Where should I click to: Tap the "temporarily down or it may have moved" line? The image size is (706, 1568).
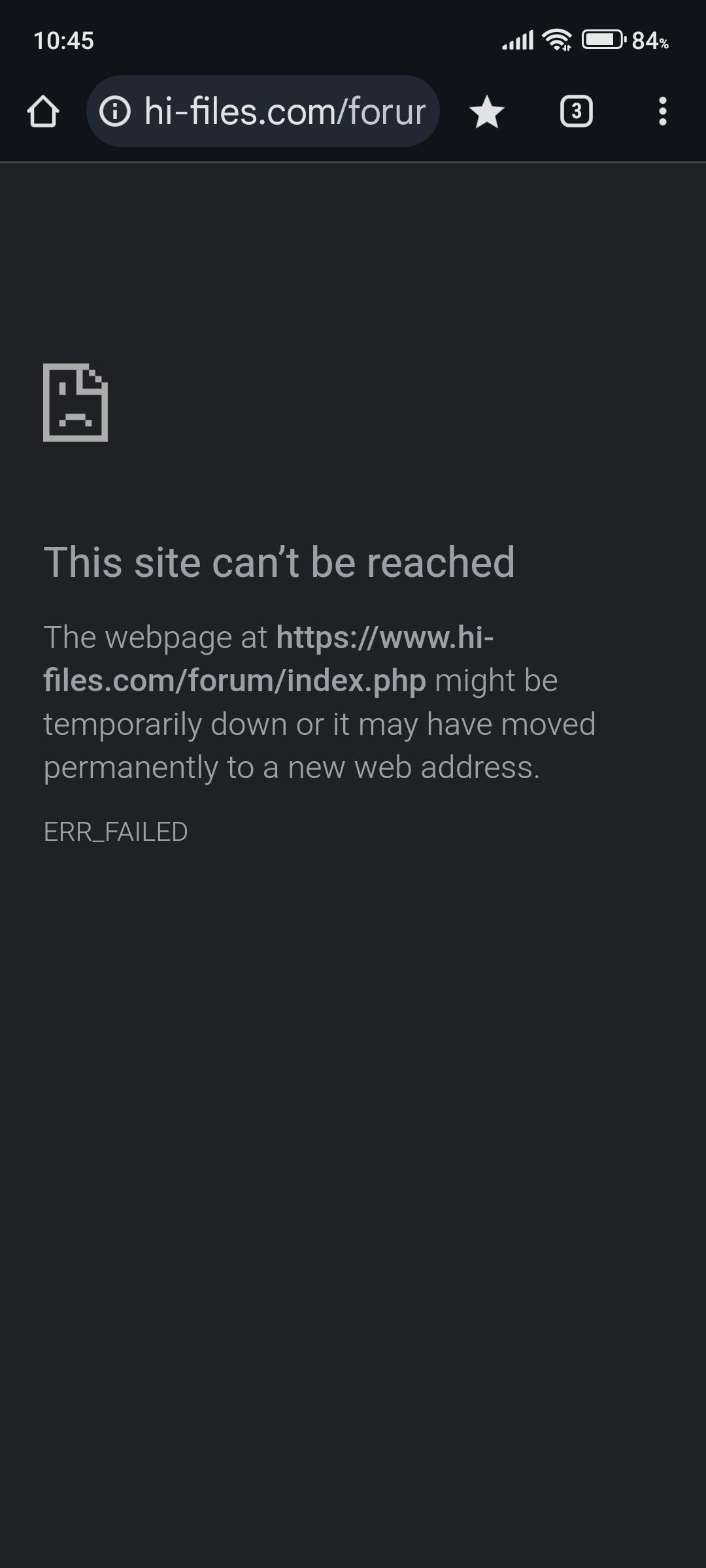[x=320, y=724]
